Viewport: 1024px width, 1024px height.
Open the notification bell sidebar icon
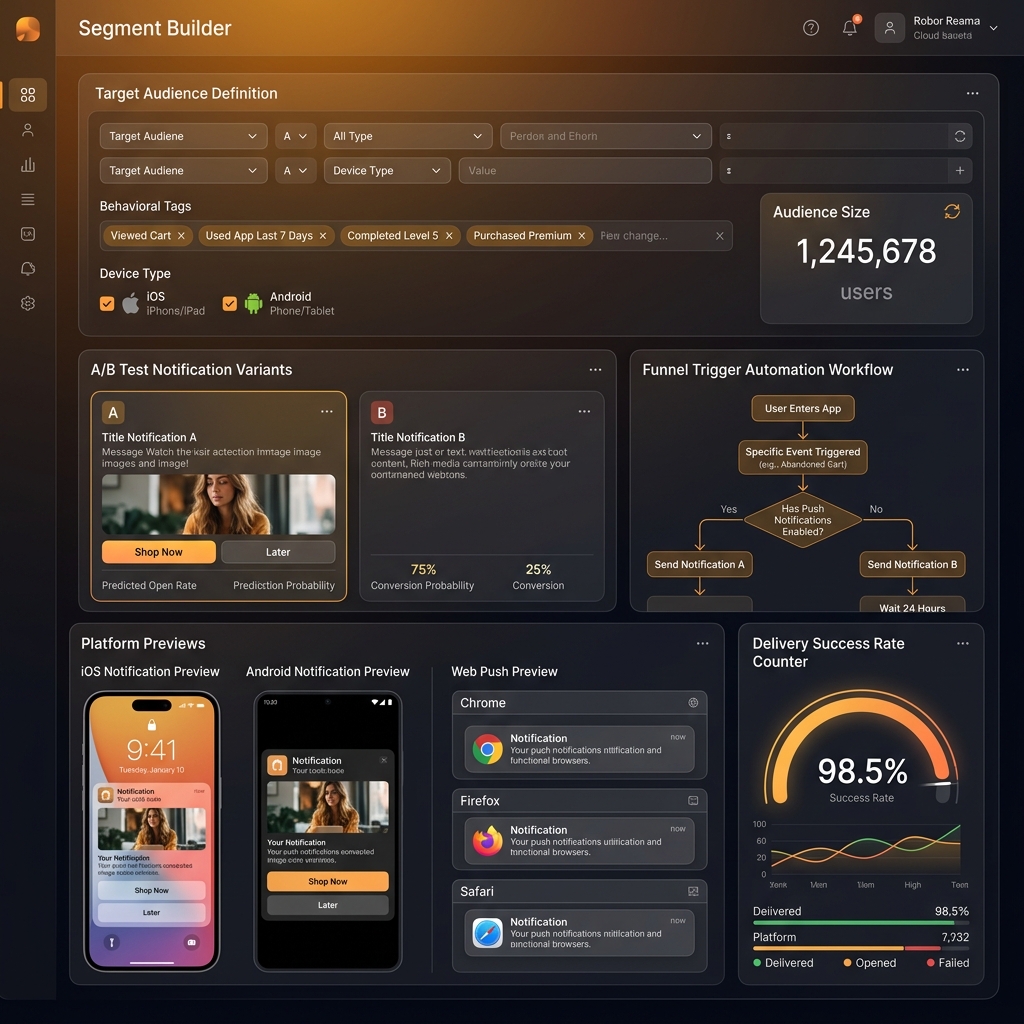click(x=27, y=268)
